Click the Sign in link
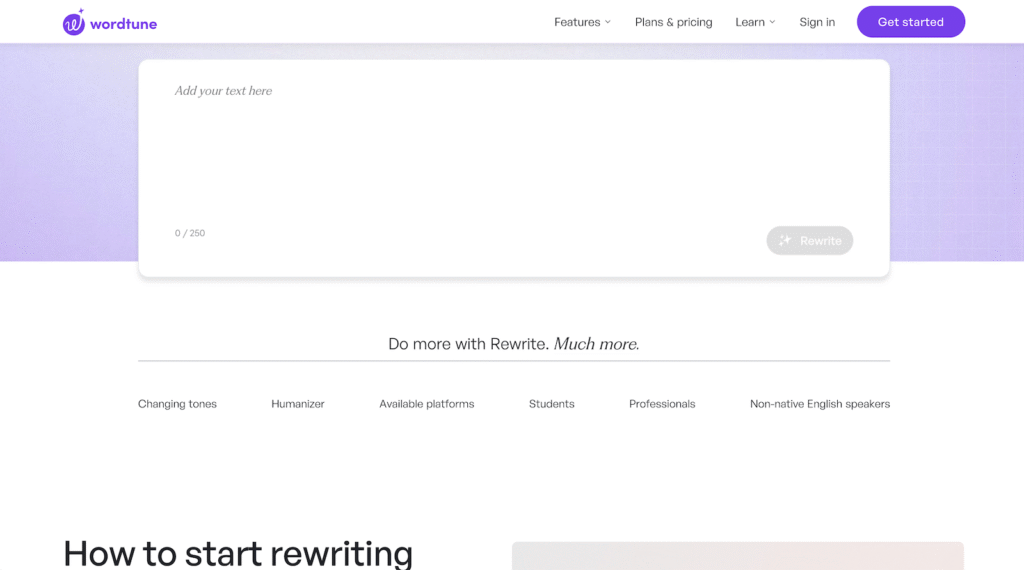 point(817,22)
